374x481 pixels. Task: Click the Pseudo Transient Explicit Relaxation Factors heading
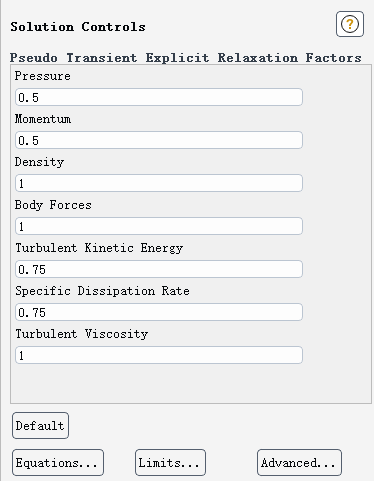[x=186, y=58]
